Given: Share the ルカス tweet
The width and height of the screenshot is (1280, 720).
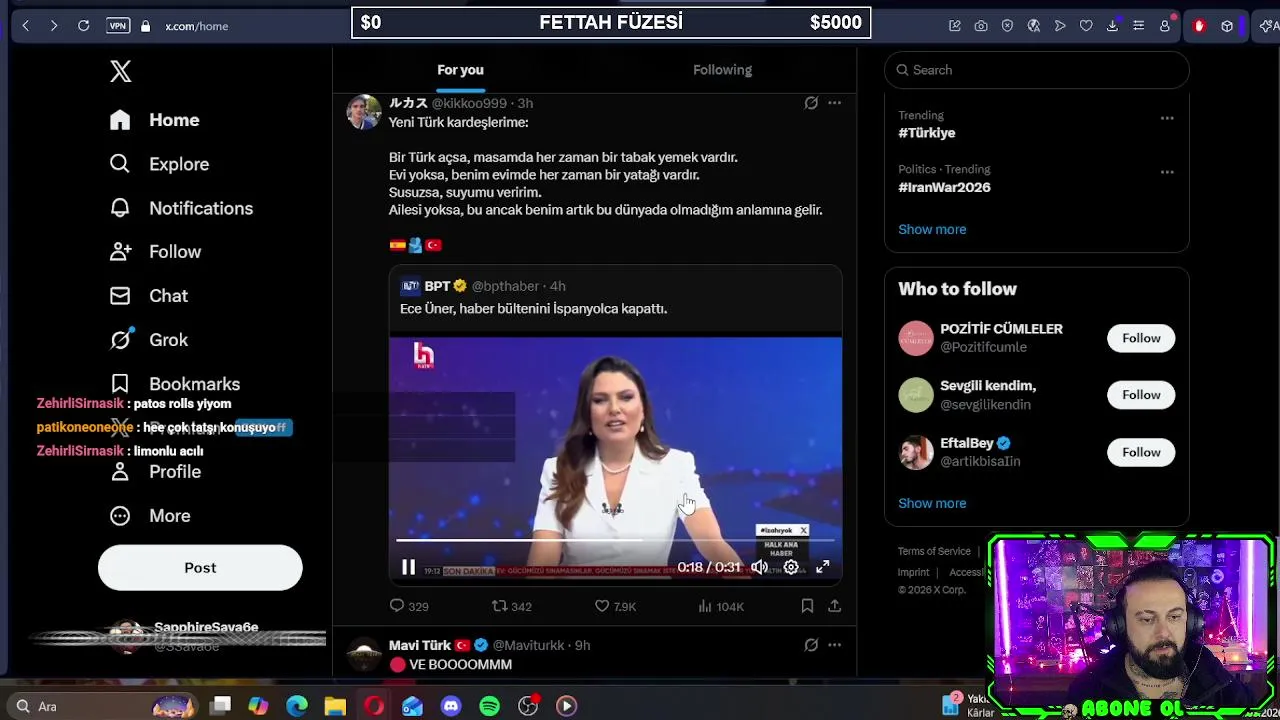Looking at the screenshot, I should click(834, 606).
